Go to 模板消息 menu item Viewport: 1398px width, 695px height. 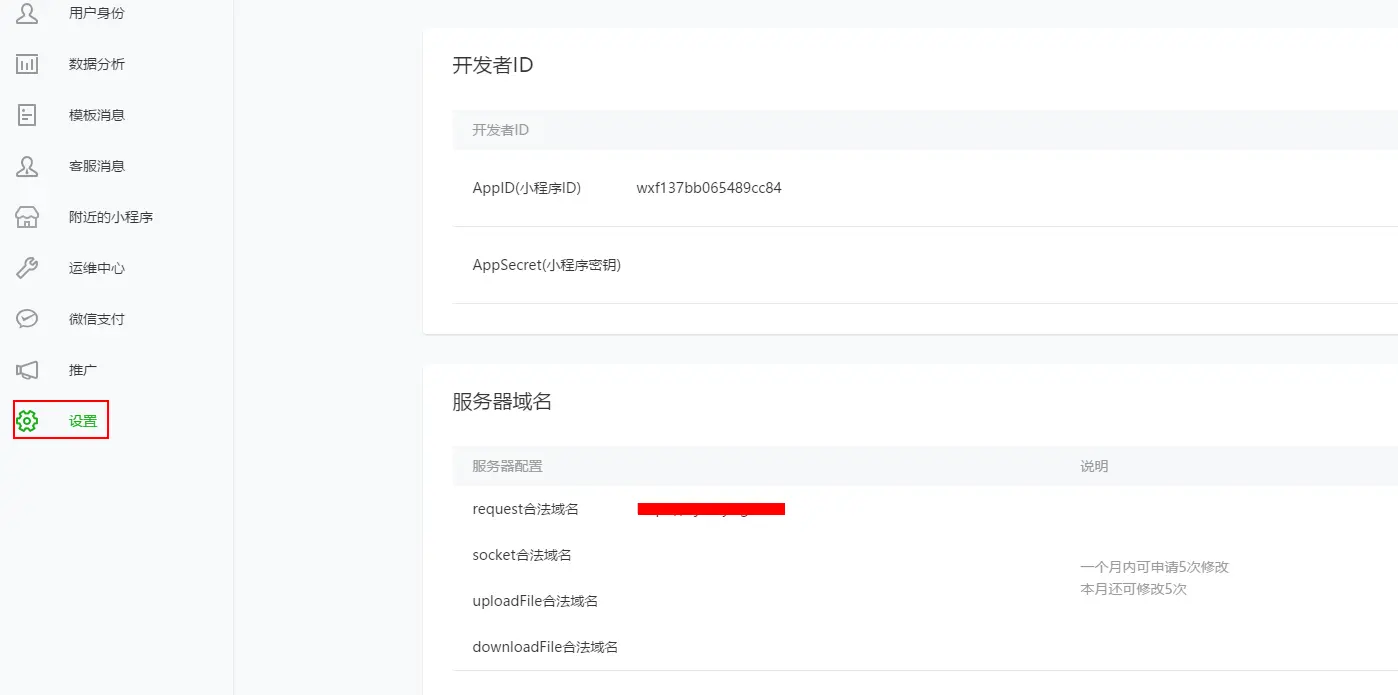[x=97, y=115]
